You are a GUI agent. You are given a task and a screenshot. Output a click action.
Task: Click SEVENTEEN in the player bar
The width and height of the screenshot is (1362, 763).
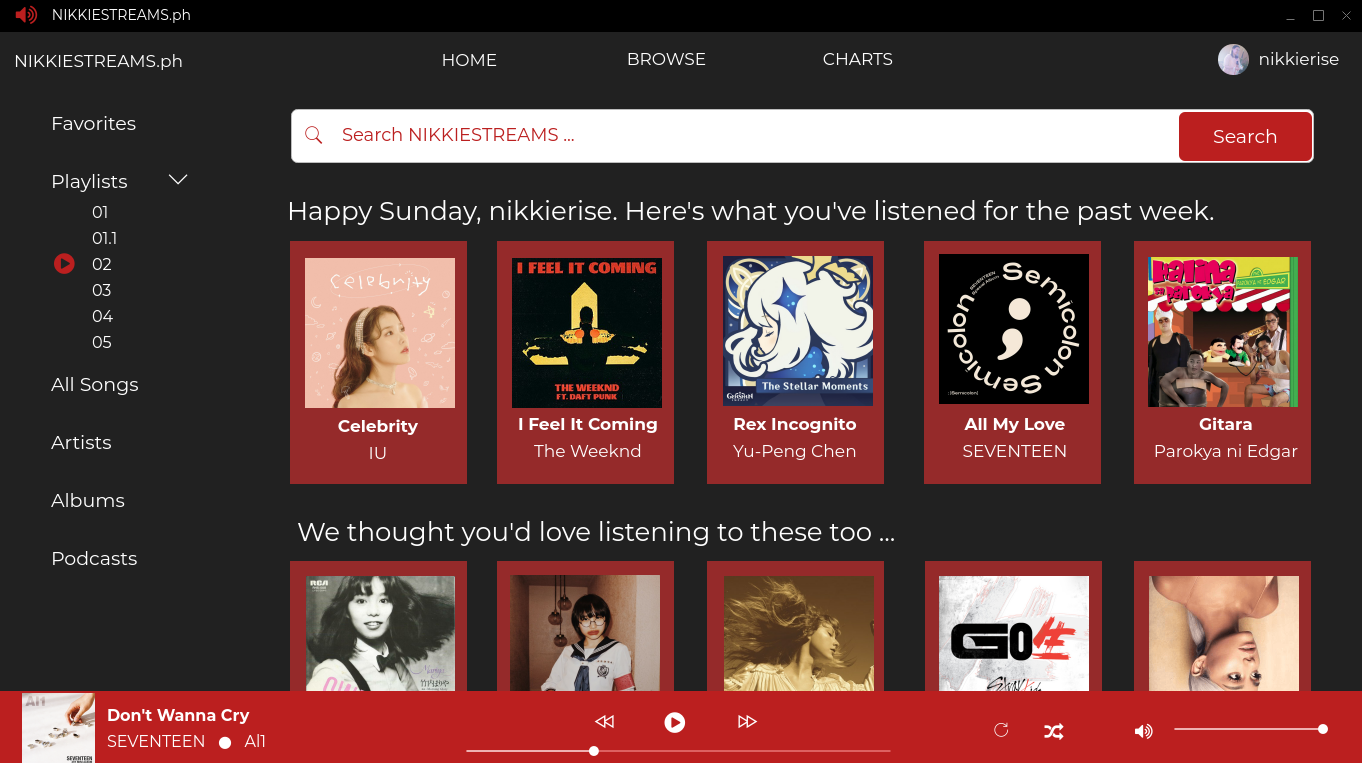156,741
